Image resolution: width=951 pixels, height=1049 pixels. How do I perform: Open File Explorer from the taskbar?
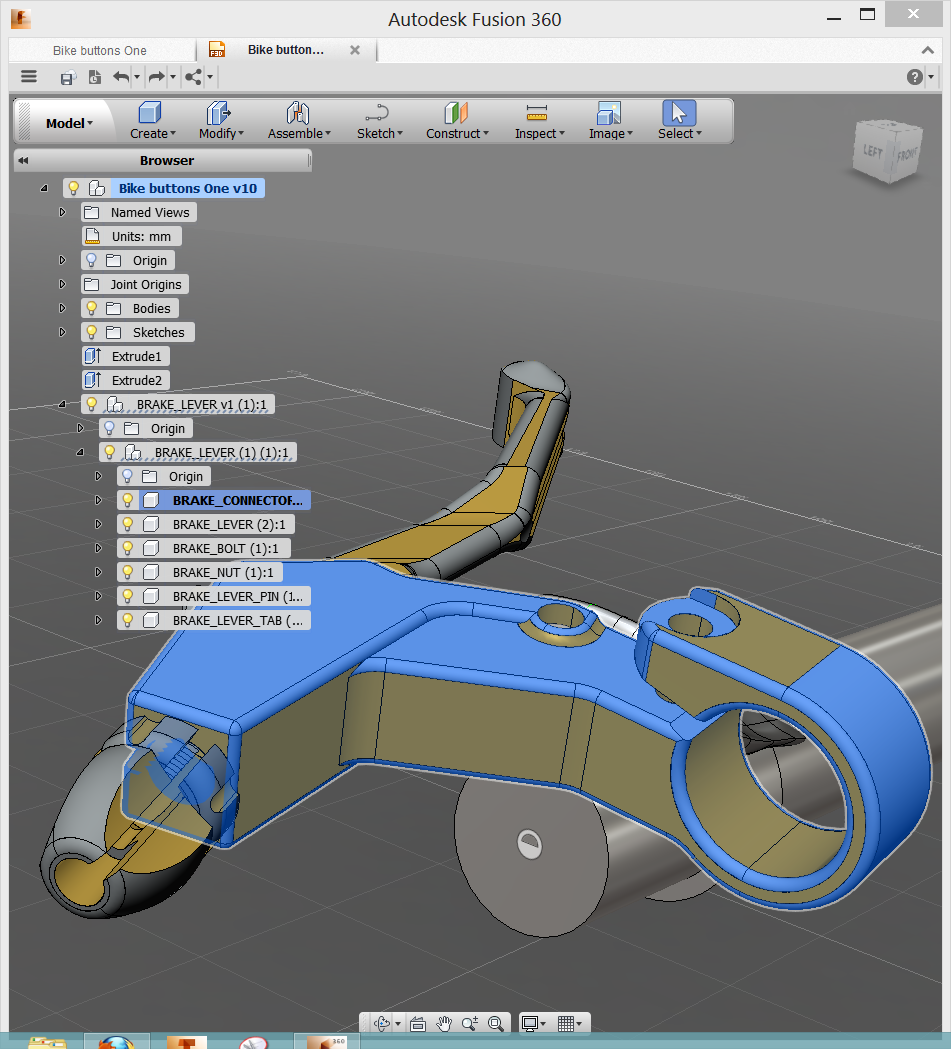(47, 1042)
